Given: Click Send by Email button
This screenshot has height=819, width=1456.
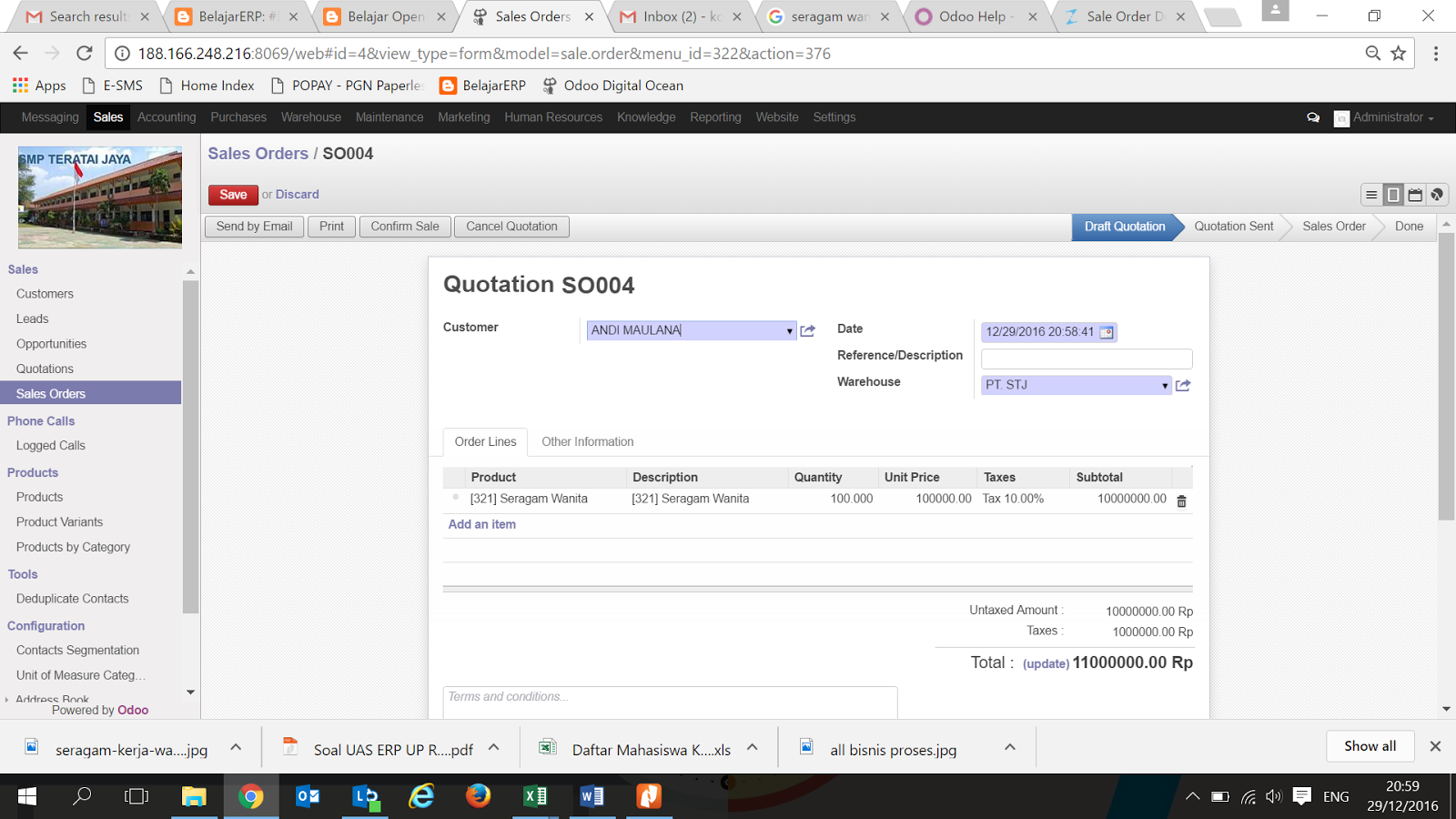Looking at the screenshot, I should [255, 227].
